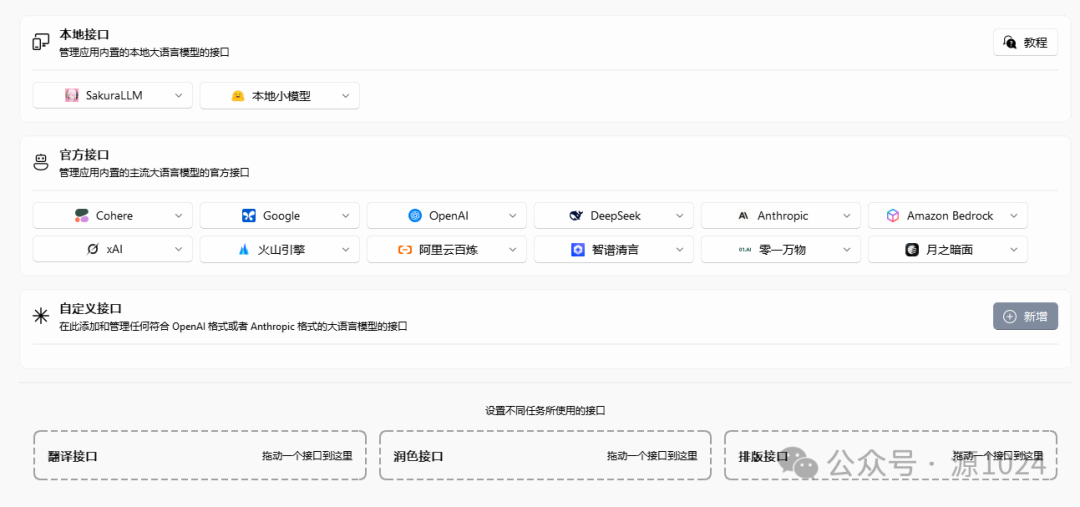Select the 排版接口 drop zone
1080x507 pixels.
click(890, 456)
